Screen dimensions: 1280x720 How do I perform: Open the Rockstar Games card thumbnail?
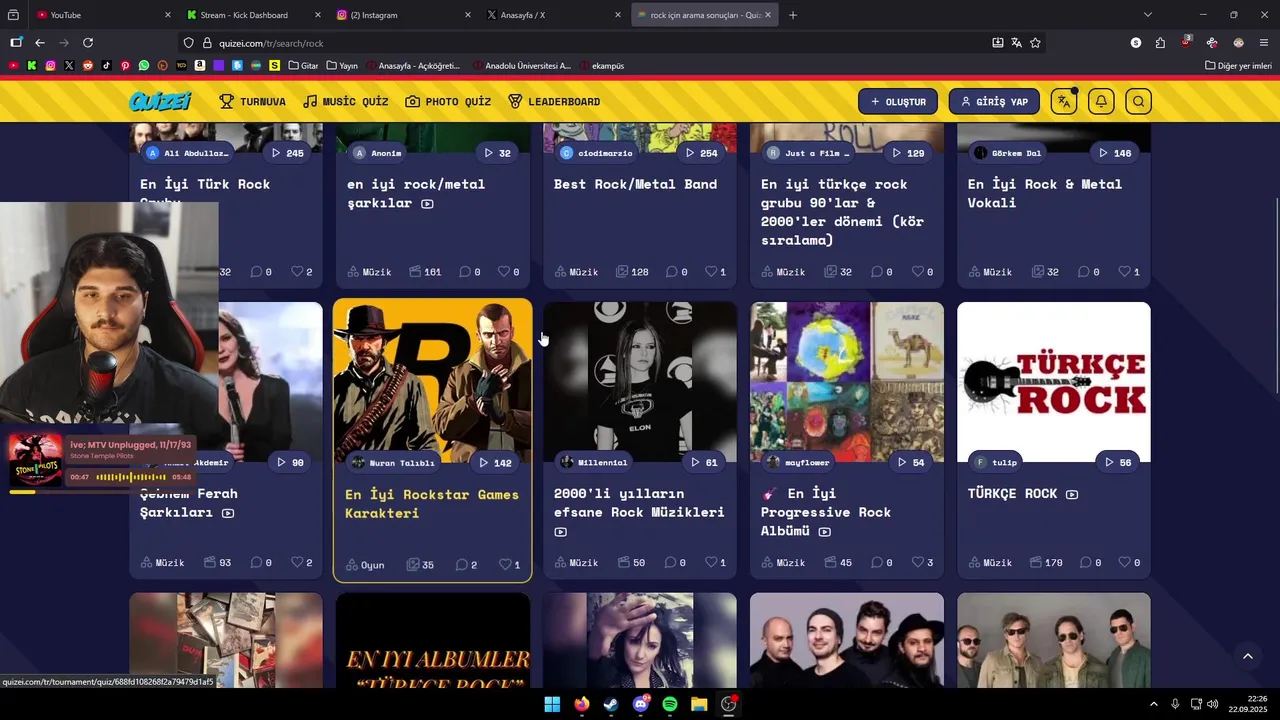point(432,380)
